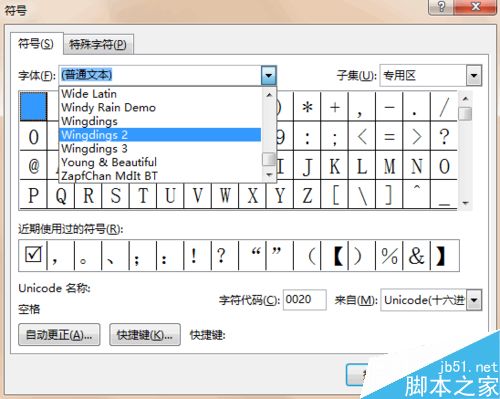Viewport: 500px width, 399px height.
Task: Expand the 子集 subset dropdown
Action: pyautogui.click(x=474, y=75)
